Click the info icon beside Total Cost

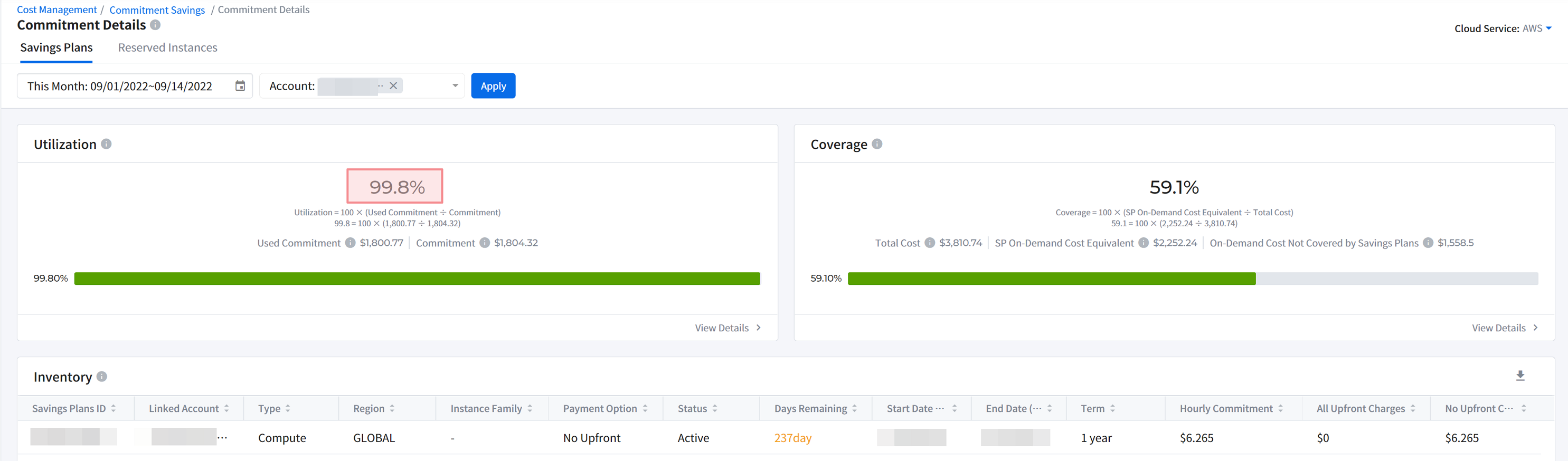(930, 243)
